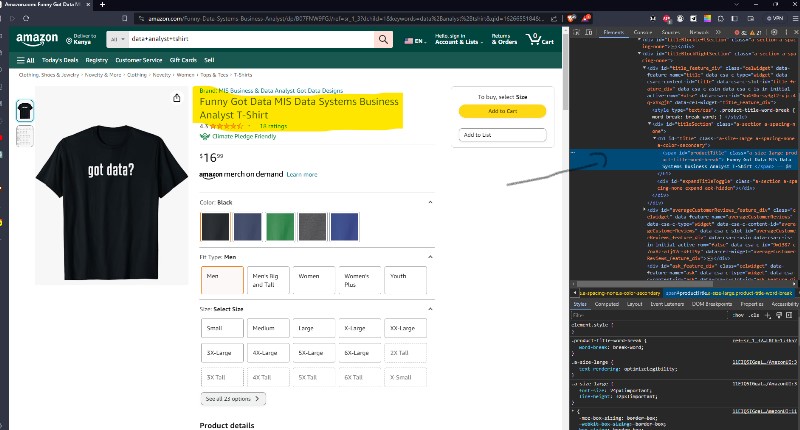Click the Styles pane paint-roller icon
800x430 pixels.
(x=779, y=315)
